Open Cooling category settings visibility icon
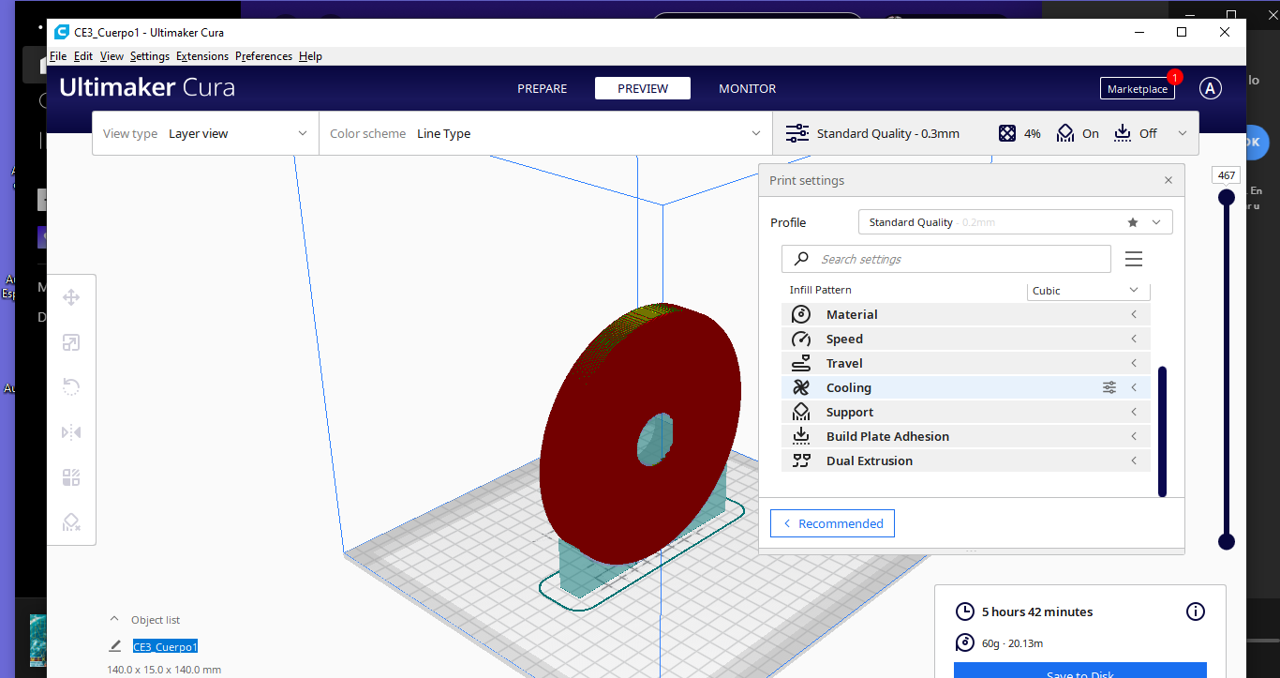This screenshot has height=678, width=1280. pyautogui.click(x=1109, y=388)
